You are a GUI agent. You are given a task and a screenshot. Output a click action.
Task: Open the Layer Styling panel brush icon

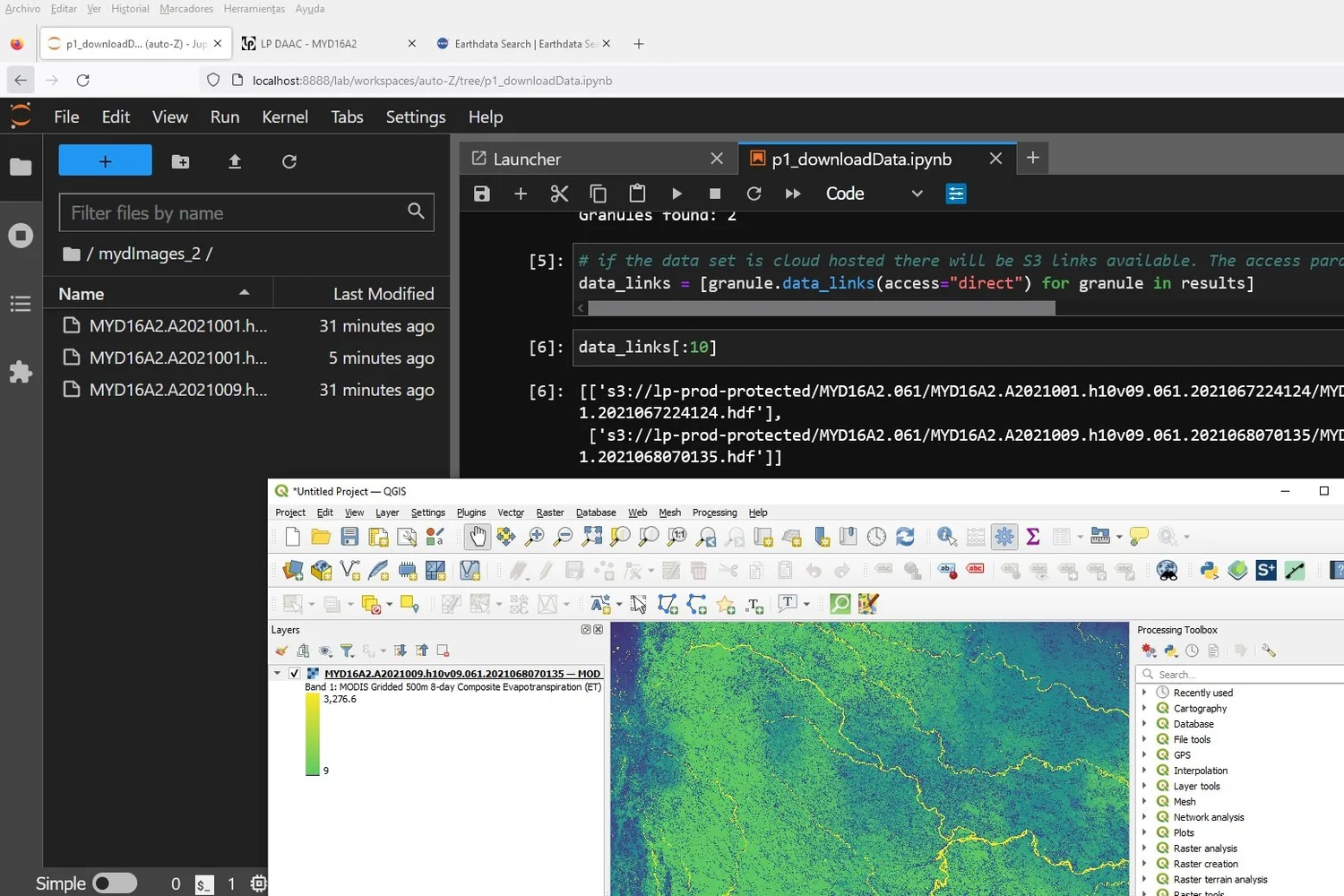(282, 650)
